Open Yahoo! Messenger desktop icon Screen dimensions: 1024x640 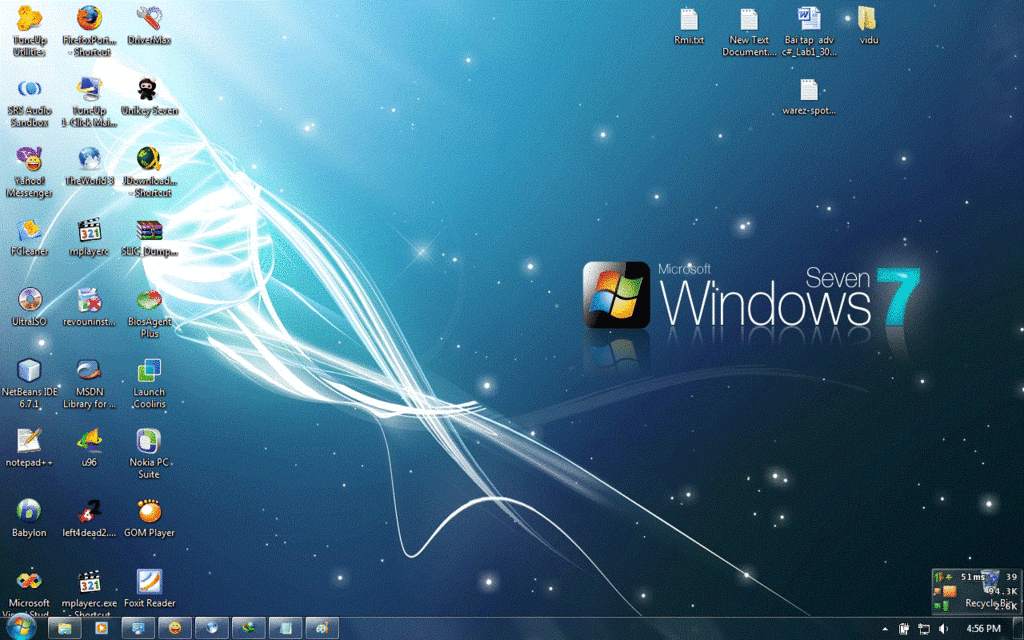click(x=29, y=170)
